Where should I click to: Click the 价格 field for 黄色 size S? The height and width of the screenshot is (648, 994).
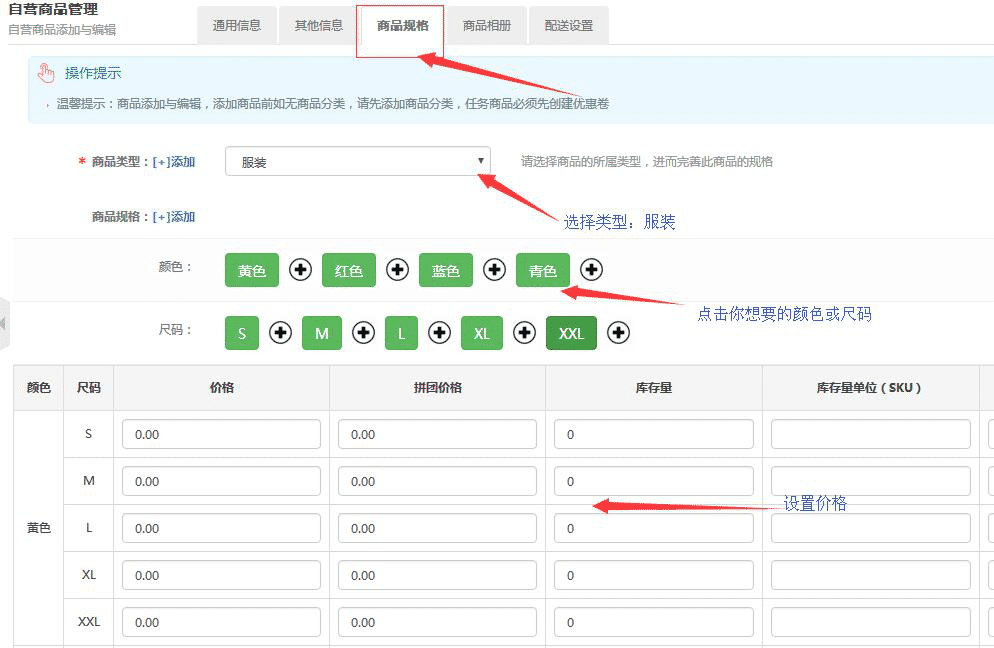click(x=221, y=434)
